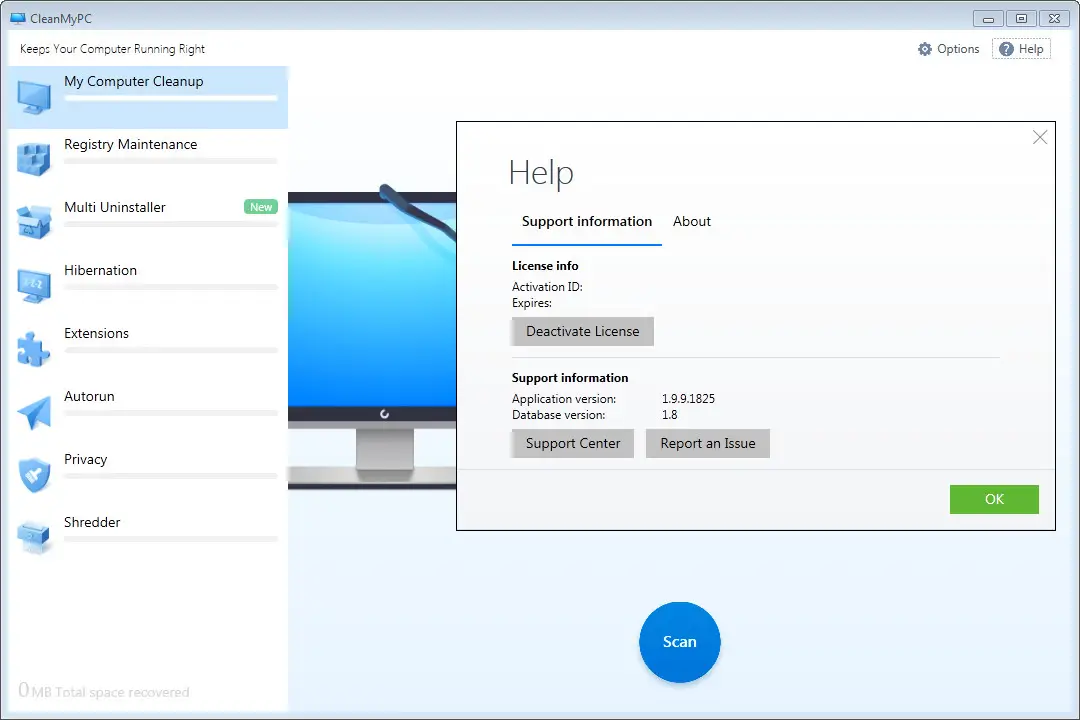
Task: Open the Hibernation section
Action: [148, 285]
